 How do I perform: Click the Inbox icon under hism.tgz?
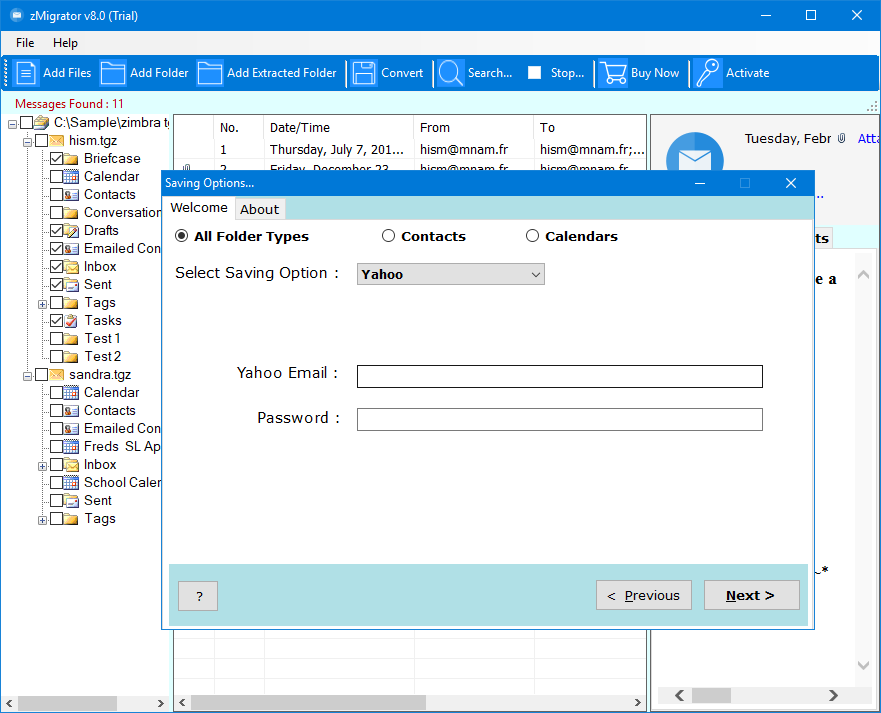click(x=71, y=266)
